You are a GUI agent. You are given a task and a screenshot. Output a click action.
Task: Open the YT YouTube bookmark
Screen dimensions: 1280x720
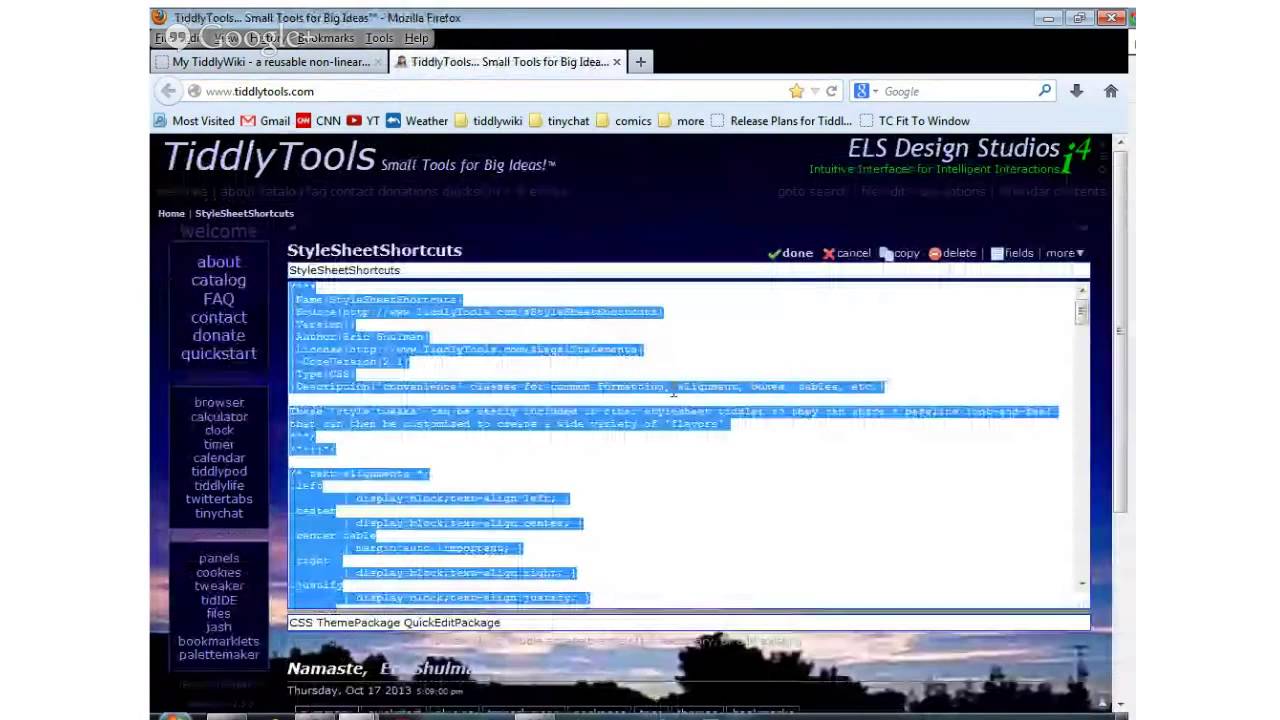coord(363,121)
